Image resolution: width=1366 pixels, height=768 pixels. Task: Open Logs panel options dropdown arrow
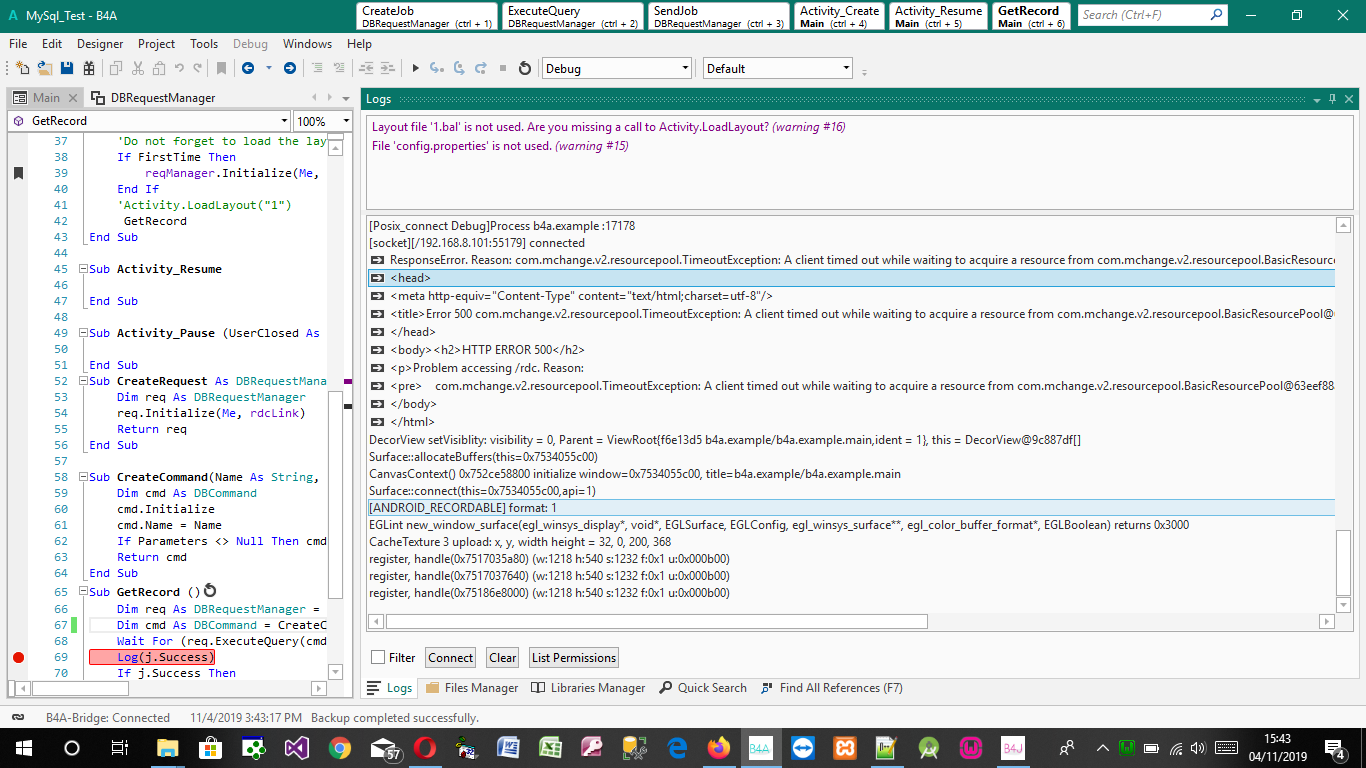pos(1317,99)
